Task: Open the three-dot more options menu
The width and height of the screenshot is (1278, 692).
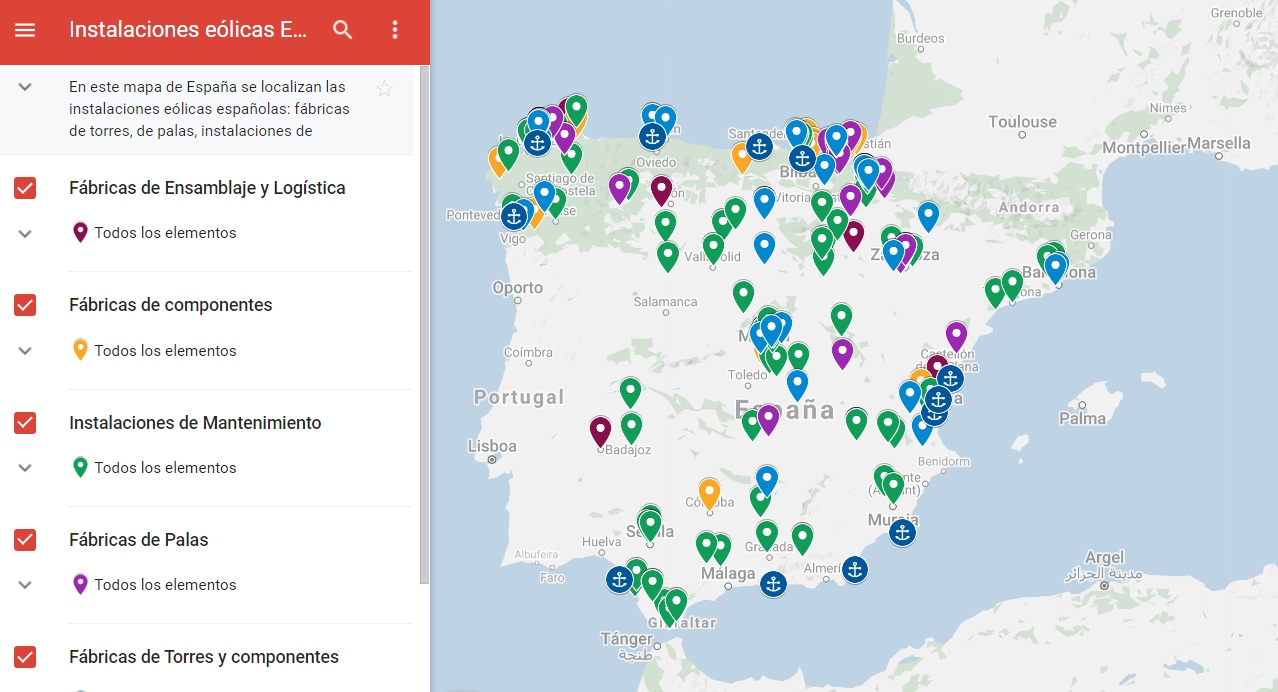Action: (x=395, y=30)
